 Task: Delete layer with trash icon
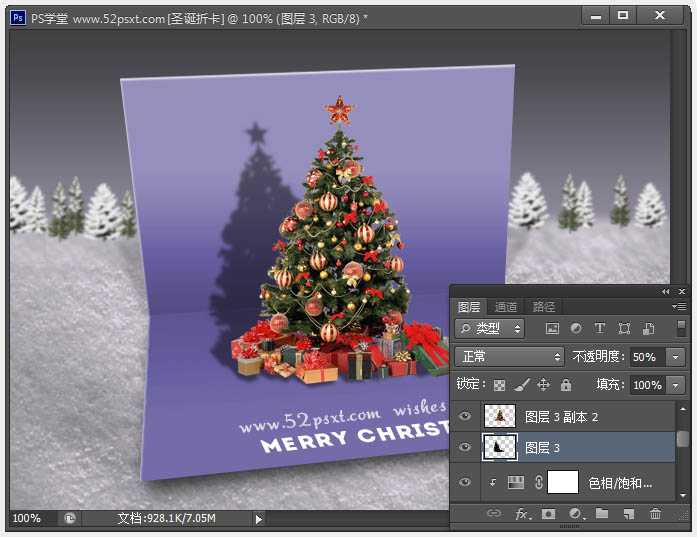tap(655, 514)
